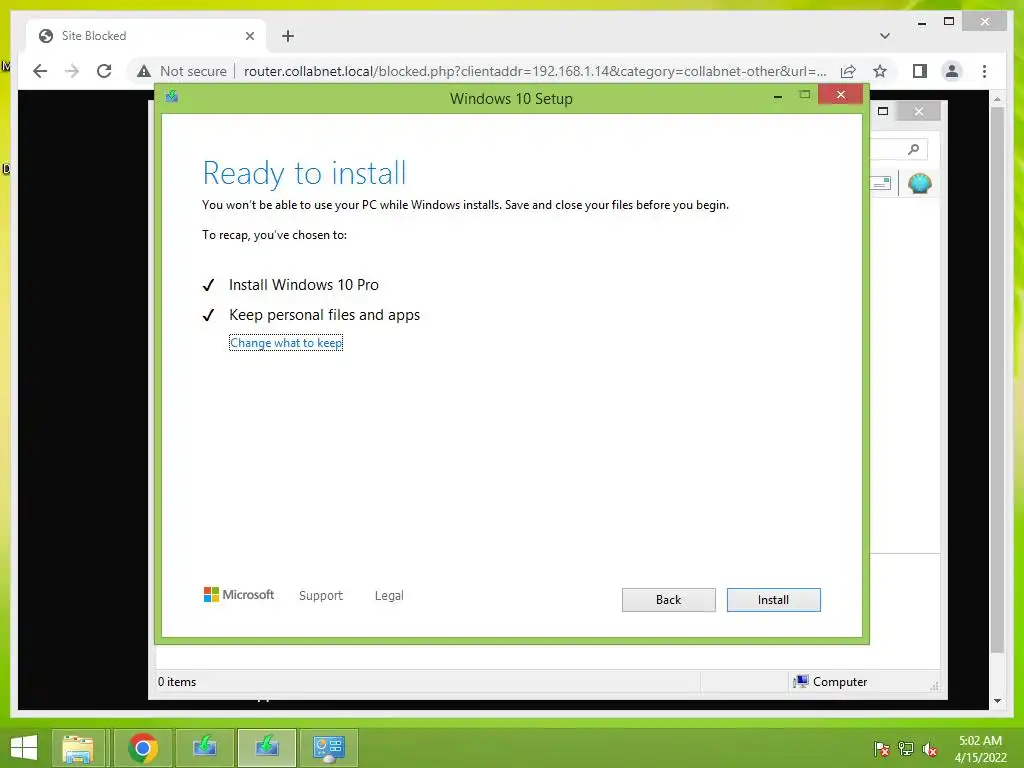Minimize the Windows 10 Setup window

778,97
